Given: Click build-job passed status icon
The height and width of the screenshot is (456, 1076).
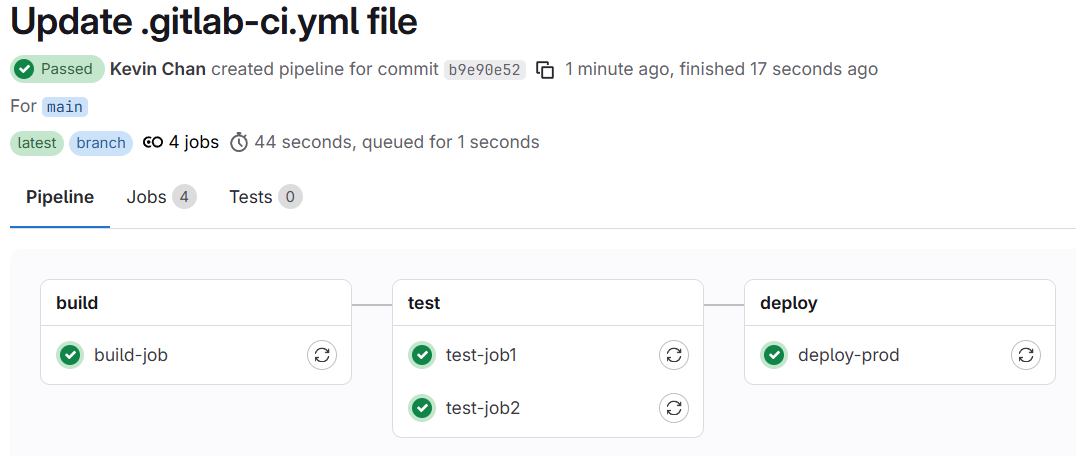Looking at the screenshot, I should [x=70, y=354].
